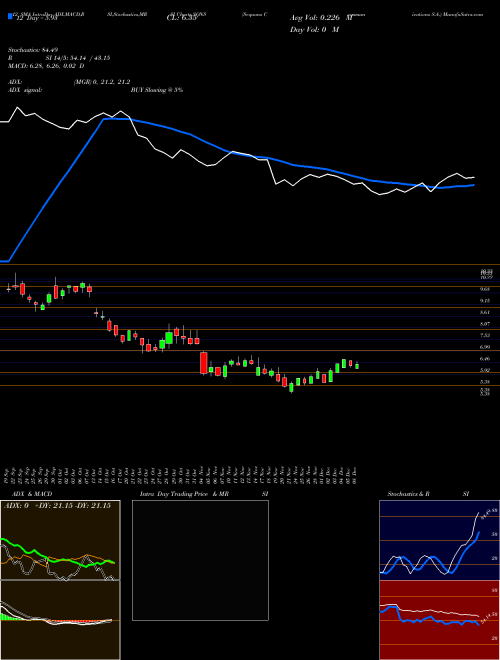Click the 'ADX signal:' label
500x660 pixels.
(25, 90)
